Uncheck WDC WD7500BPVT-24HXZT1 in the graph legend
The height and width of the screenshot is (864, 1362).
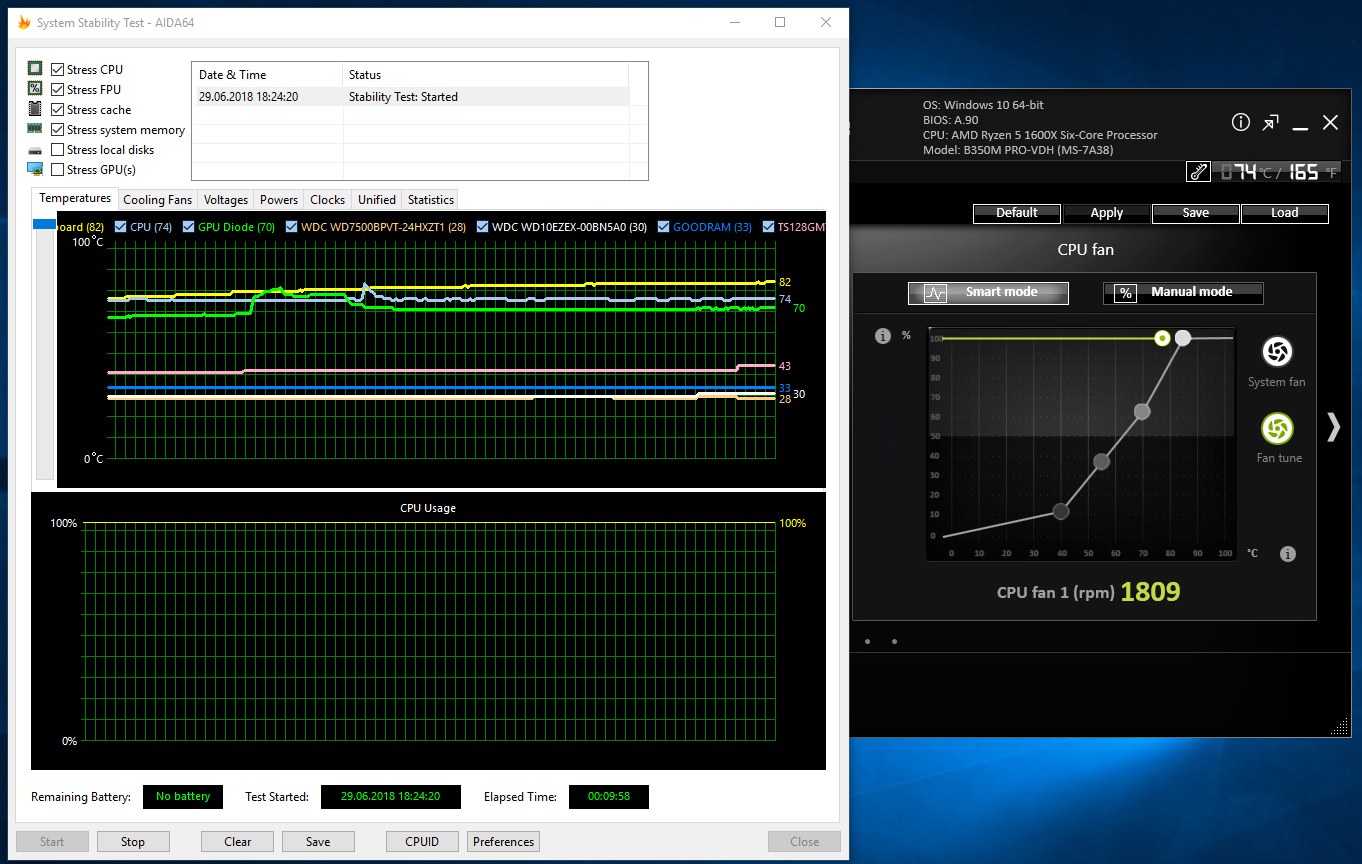292,227
